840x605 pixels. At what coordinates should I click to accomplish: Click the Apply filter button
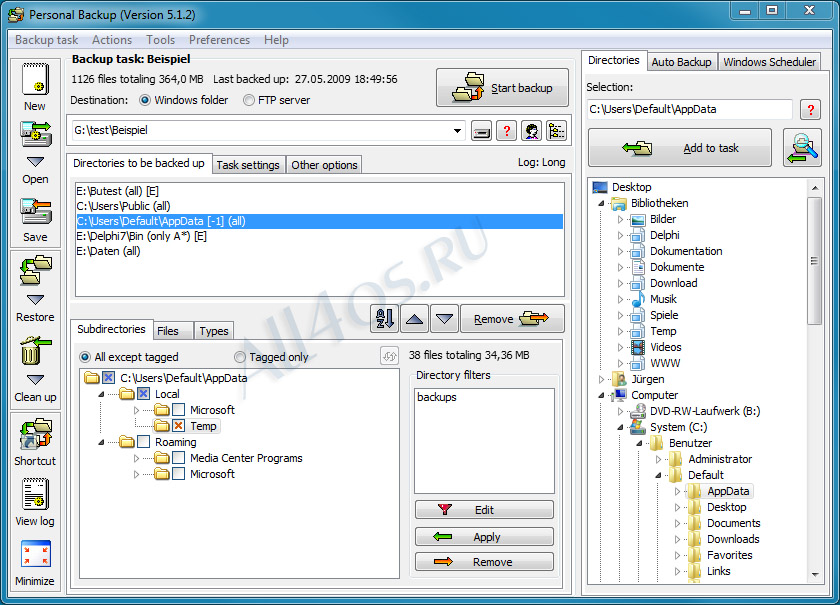click(x=484, y=536)
